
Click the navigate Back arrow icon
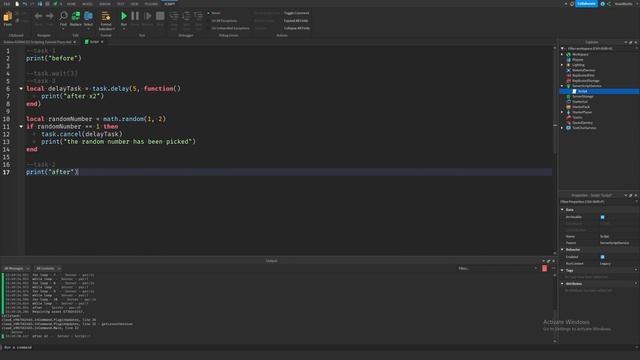tap(38, 16)
